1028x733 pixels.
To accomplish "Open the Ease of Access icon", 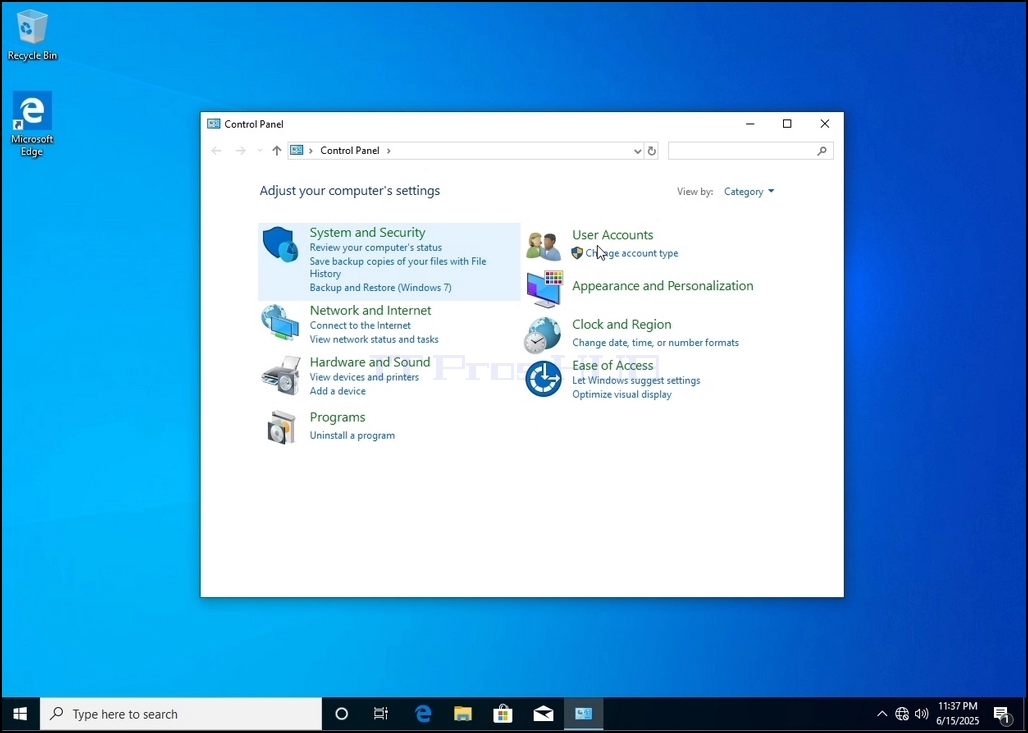I will 543,378.
